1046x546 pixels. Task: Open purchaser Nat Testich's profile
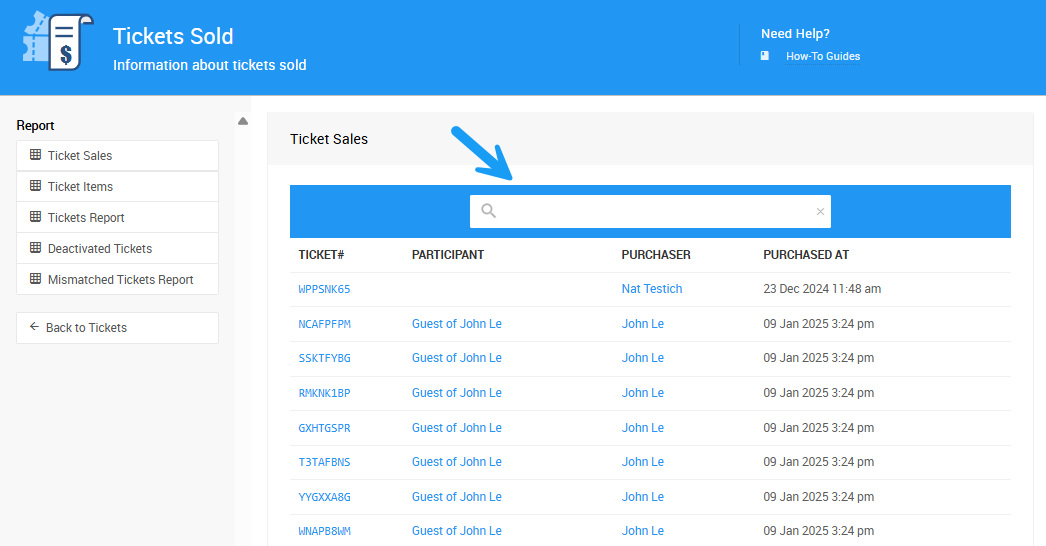point(651,289)
